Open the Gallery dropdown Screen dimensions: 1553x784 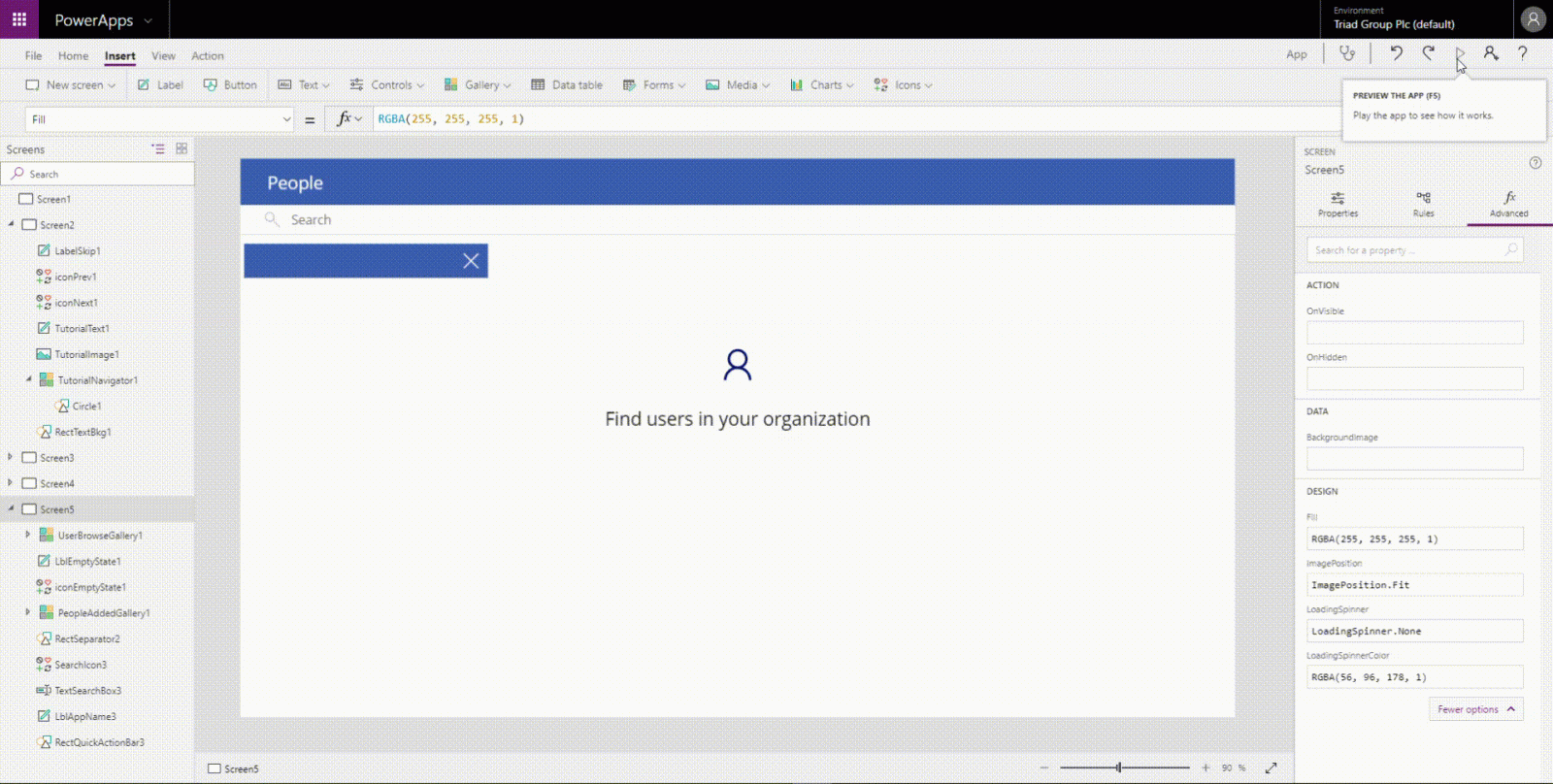point(478,85)
